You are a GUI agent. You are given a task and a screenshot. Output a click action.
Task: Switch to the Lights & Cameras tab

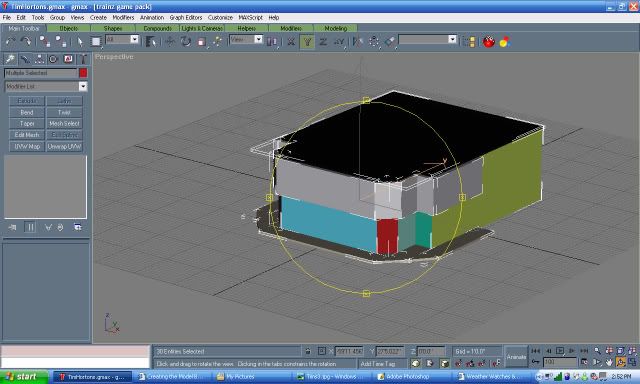coord(202,28)
